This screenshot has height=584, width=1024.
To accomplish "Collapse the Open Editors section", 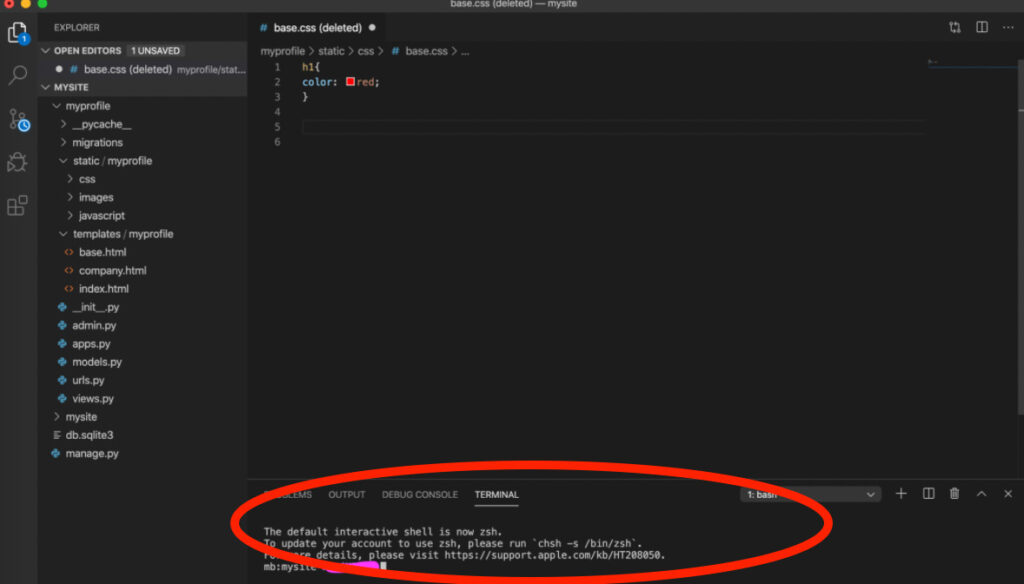I will [46, 51].
